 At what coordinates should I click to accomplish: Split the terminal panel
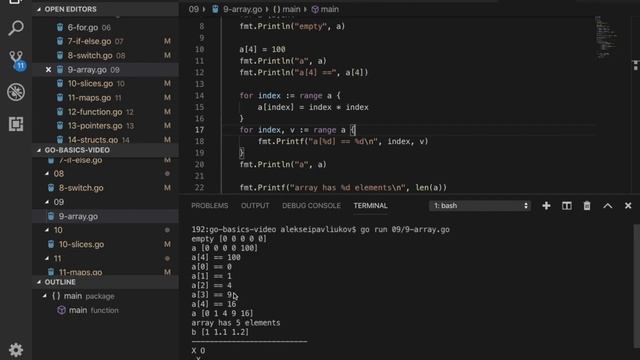[x=567, y=206]
